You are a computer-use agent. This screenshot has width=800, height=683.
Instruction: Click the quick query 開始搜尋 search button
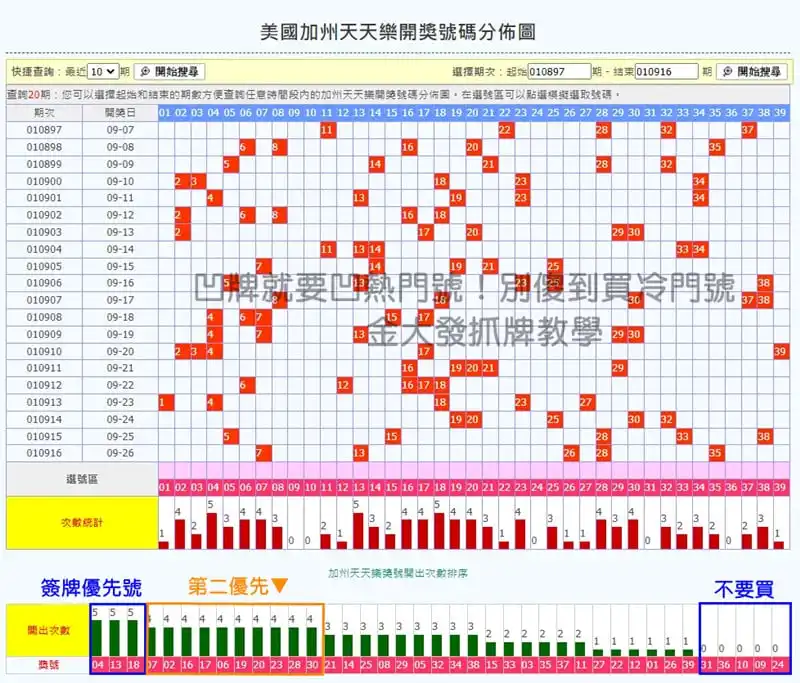pyautogui.click(x=170, y=72)
